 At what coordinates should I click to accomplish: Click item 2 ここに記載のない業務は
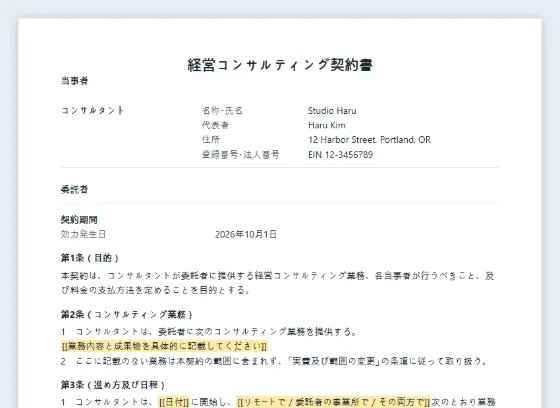tap(274, 361)
